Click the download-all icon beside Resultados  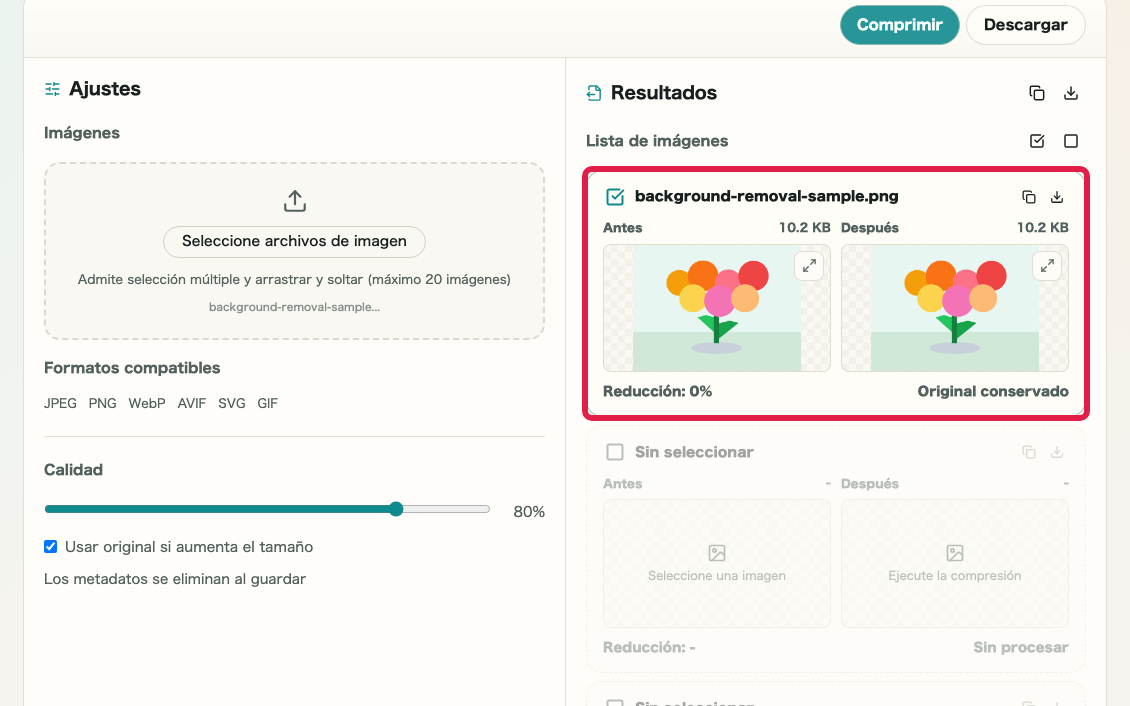[x=1071, y=93]
